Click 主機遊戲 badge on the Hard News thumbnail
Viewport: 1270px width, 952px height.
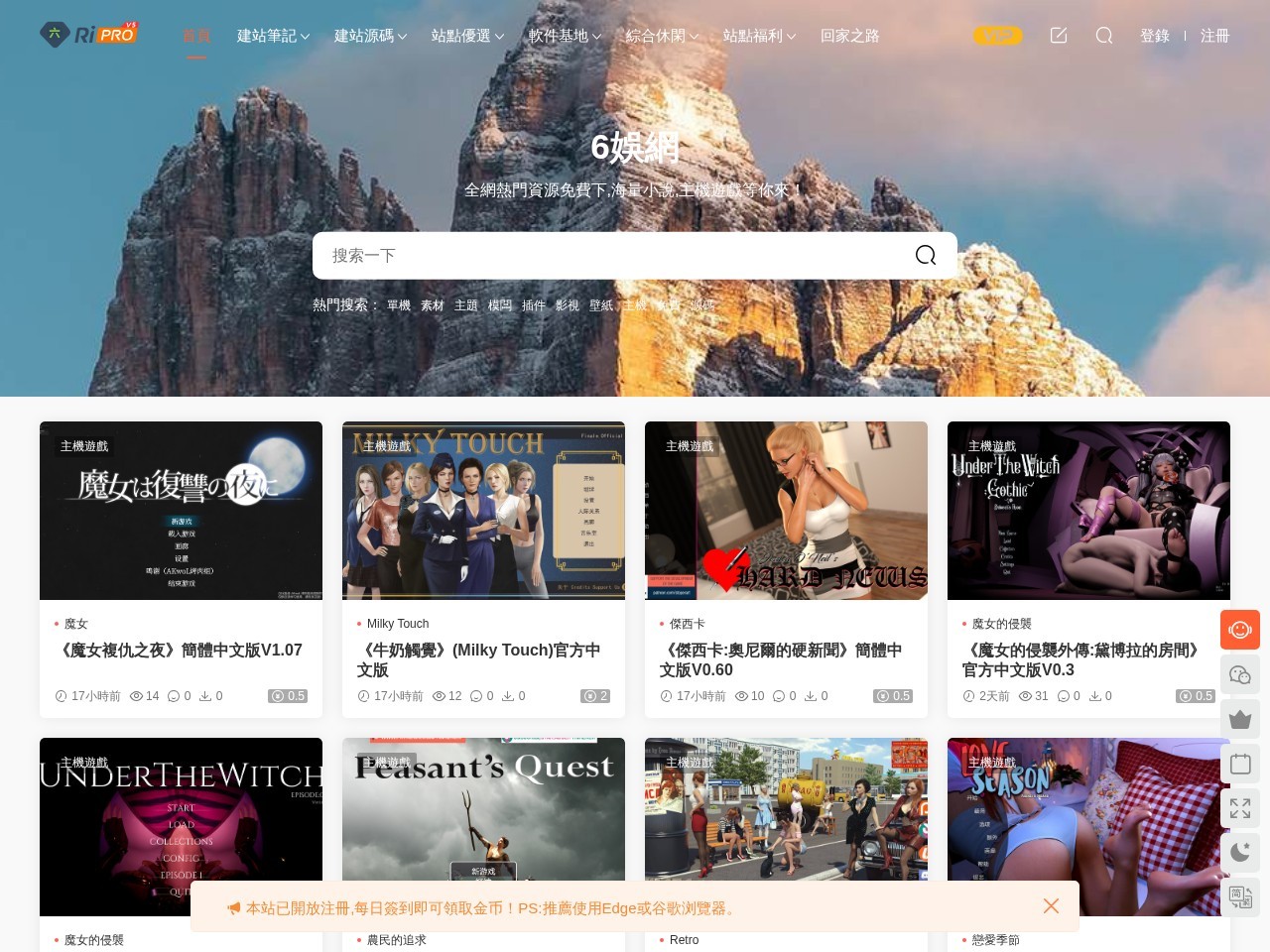(690, 446)
